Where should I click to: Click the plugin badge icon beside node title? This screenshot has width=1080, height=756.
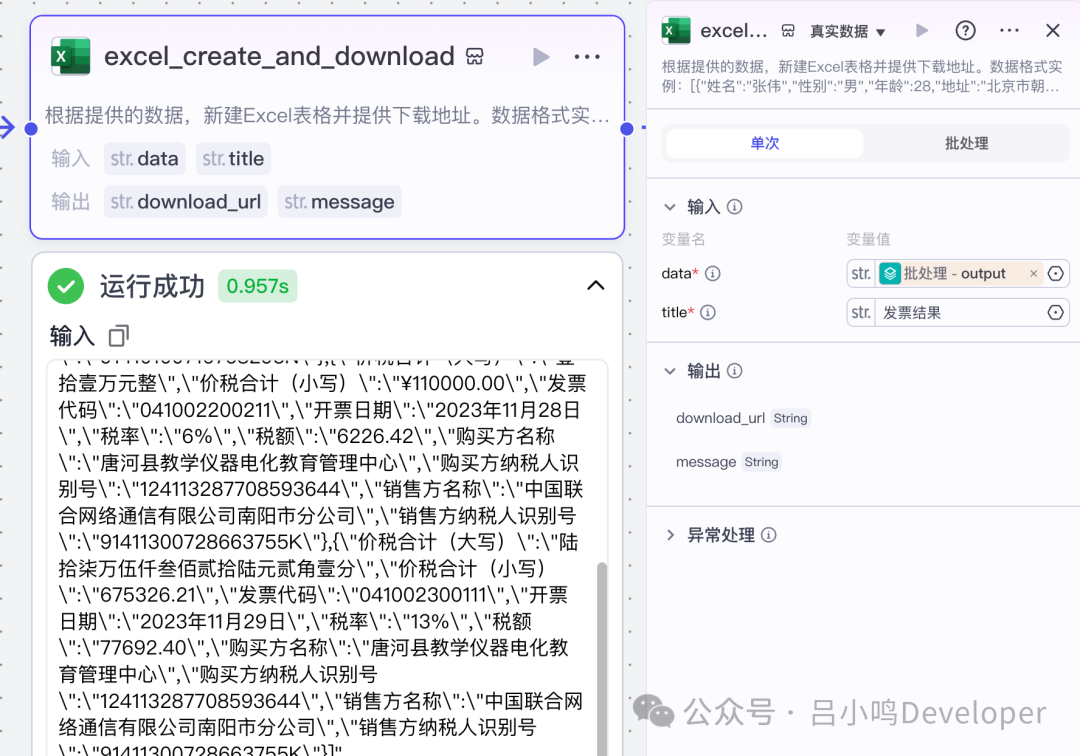(475, 56)
